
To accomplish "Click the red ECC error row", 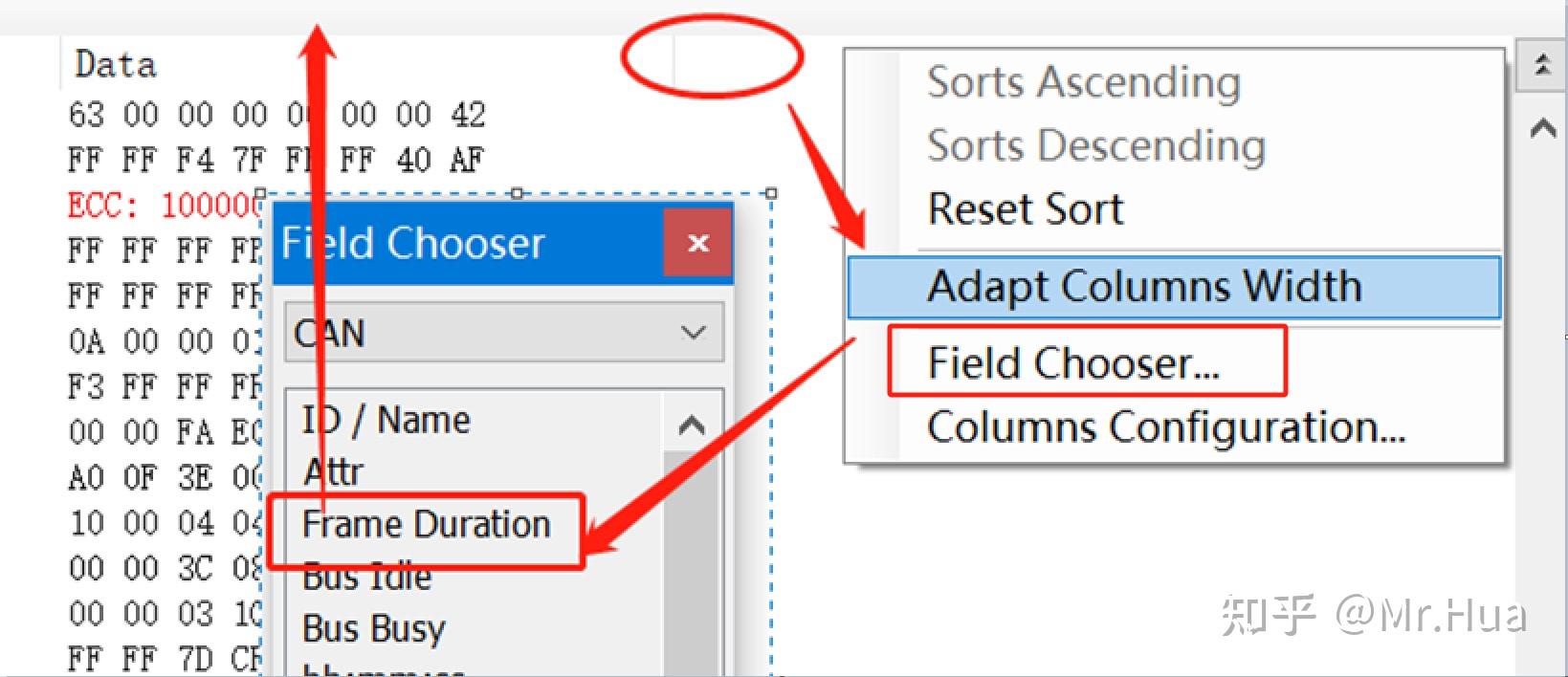I will tap(164, 205).
